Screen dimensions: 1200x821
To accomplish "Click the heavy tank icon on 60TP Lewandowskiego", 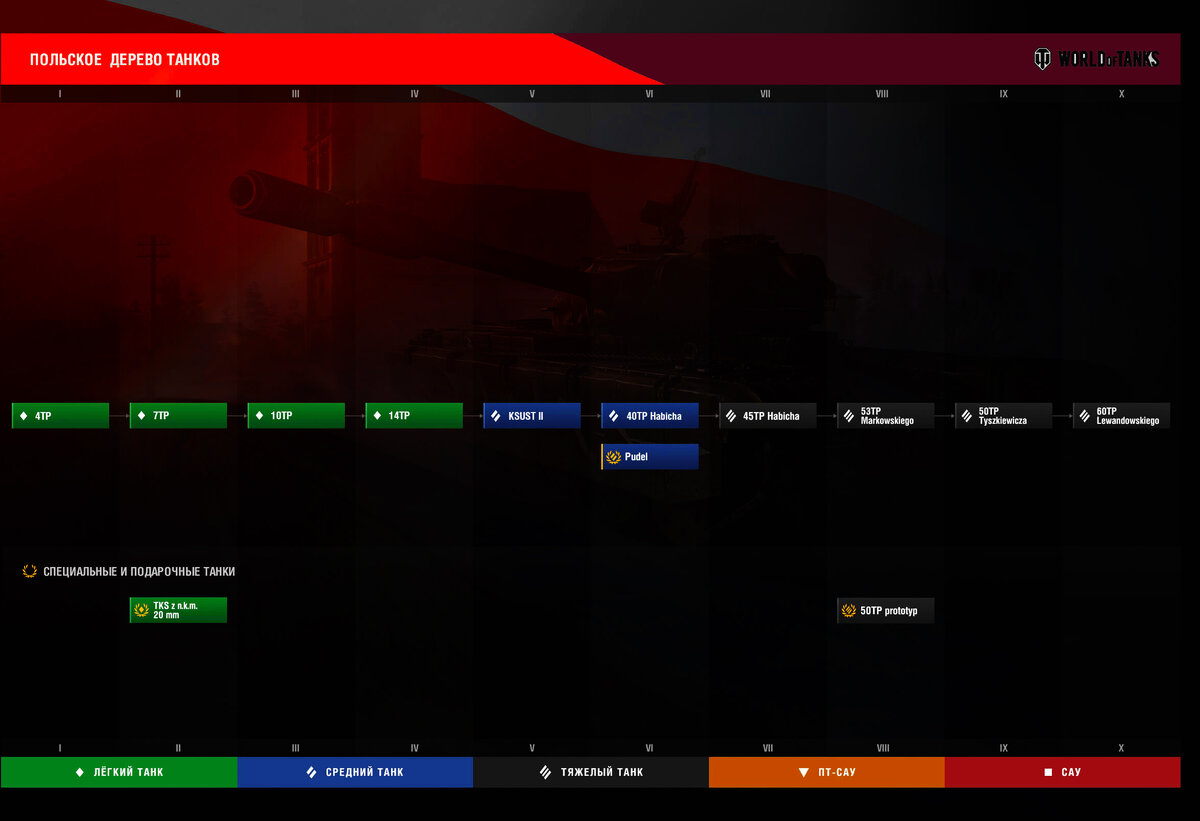I will (1086, 416).
